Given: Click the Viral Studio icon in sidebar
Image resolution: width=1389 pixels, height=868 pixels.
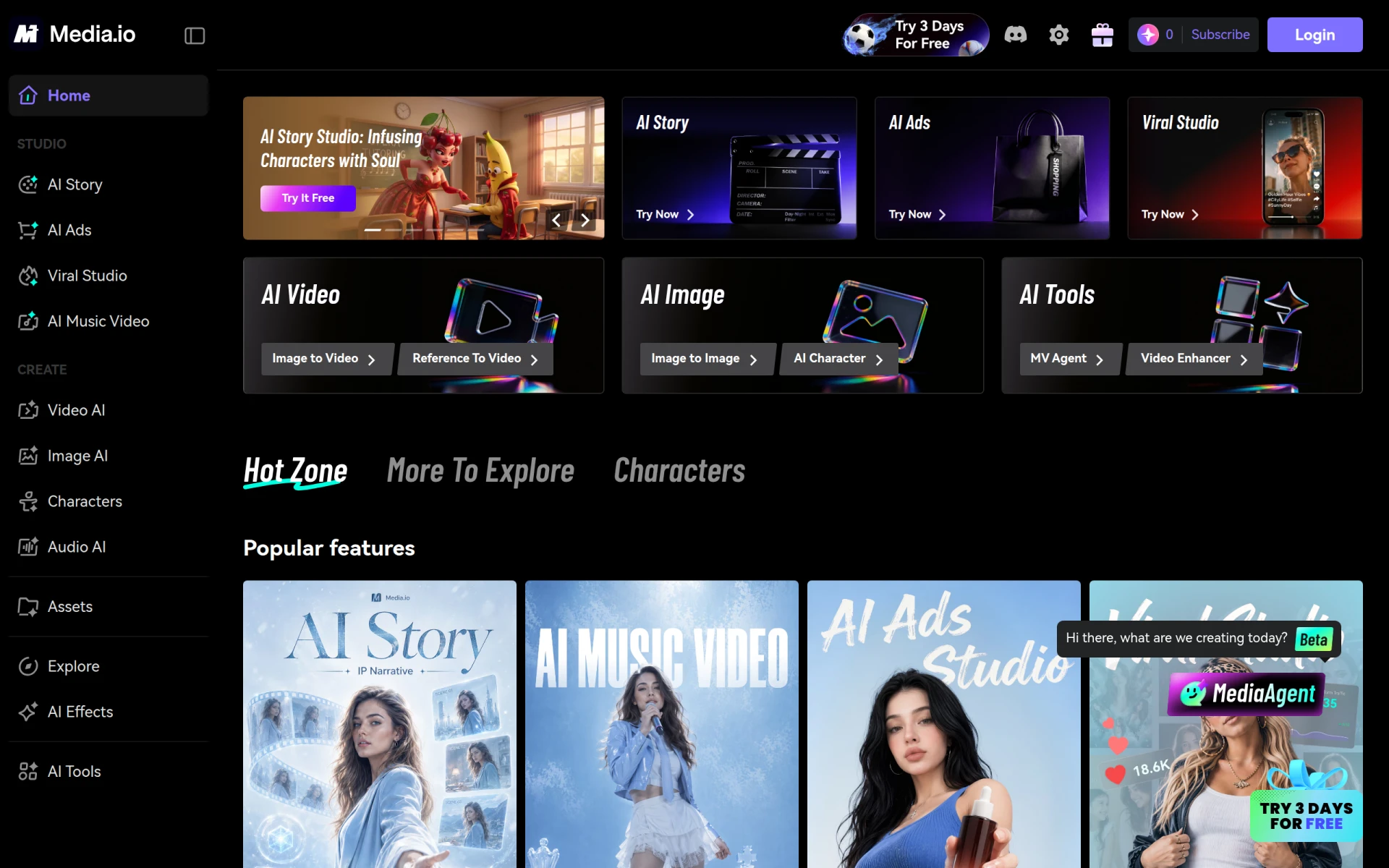Looking at the screenshot, I should (x=28, y=276).
